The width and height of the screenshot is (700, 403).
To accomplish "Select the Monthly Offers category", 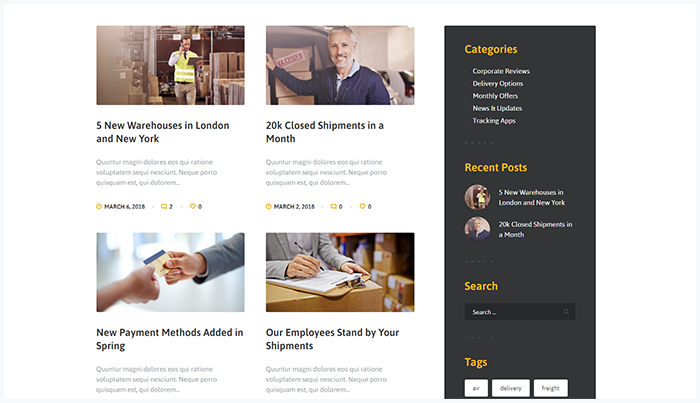I will pyautogui.click(x=495, y=96).
